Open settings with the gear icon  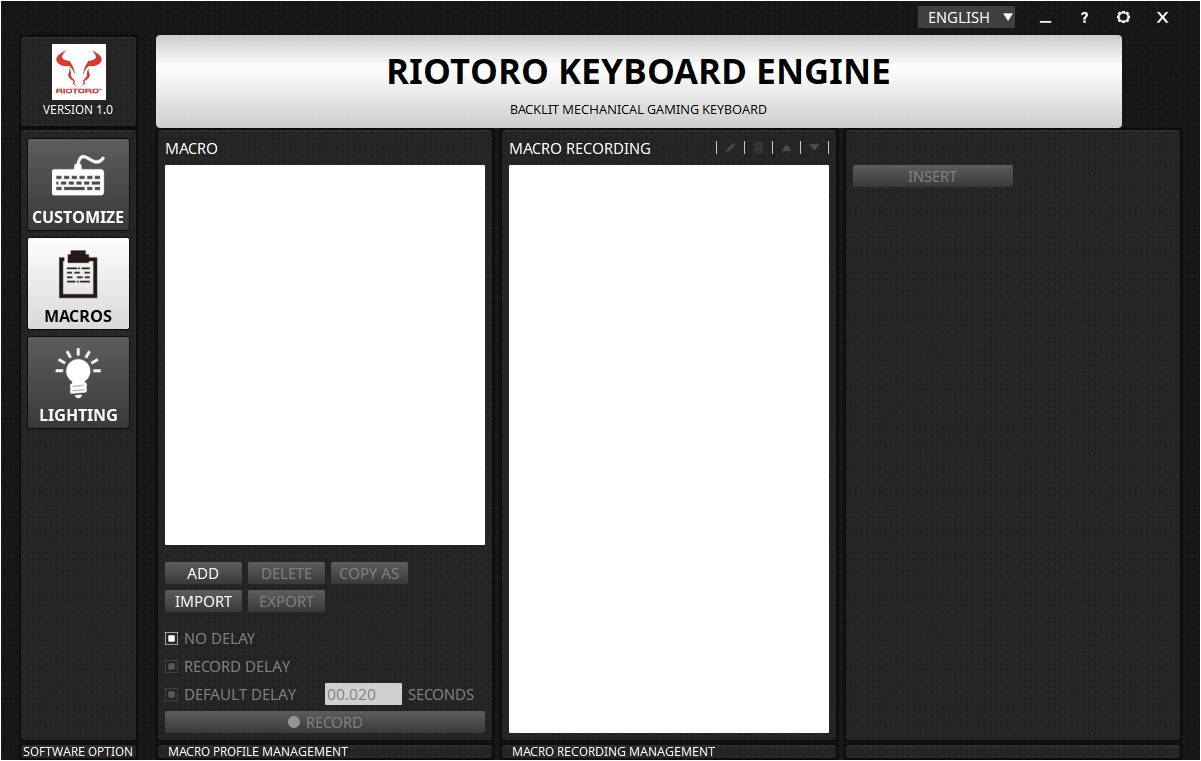click(1123, 18)
